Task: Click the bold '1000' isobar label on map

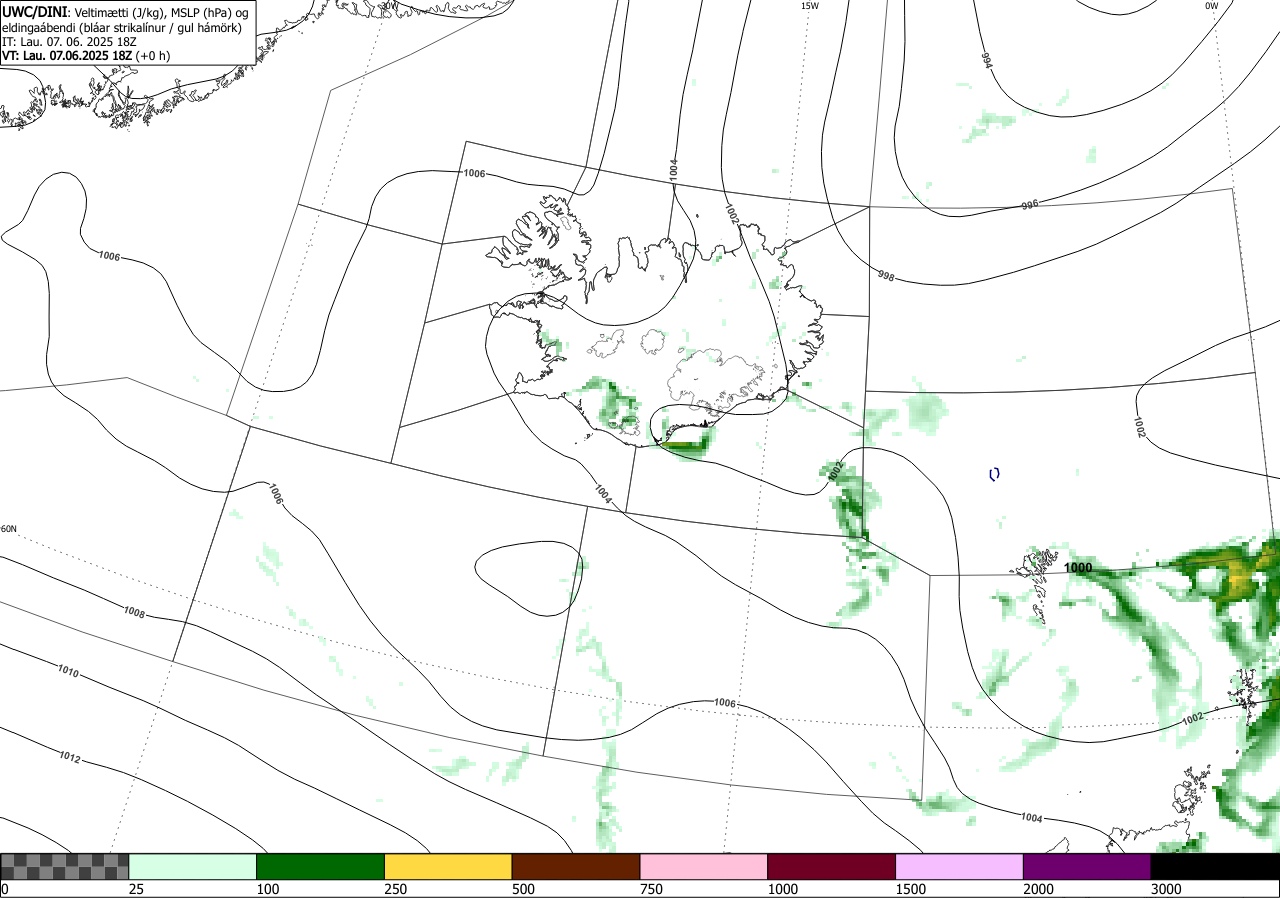Action: pyautogui.click(x=1078, y=568)
